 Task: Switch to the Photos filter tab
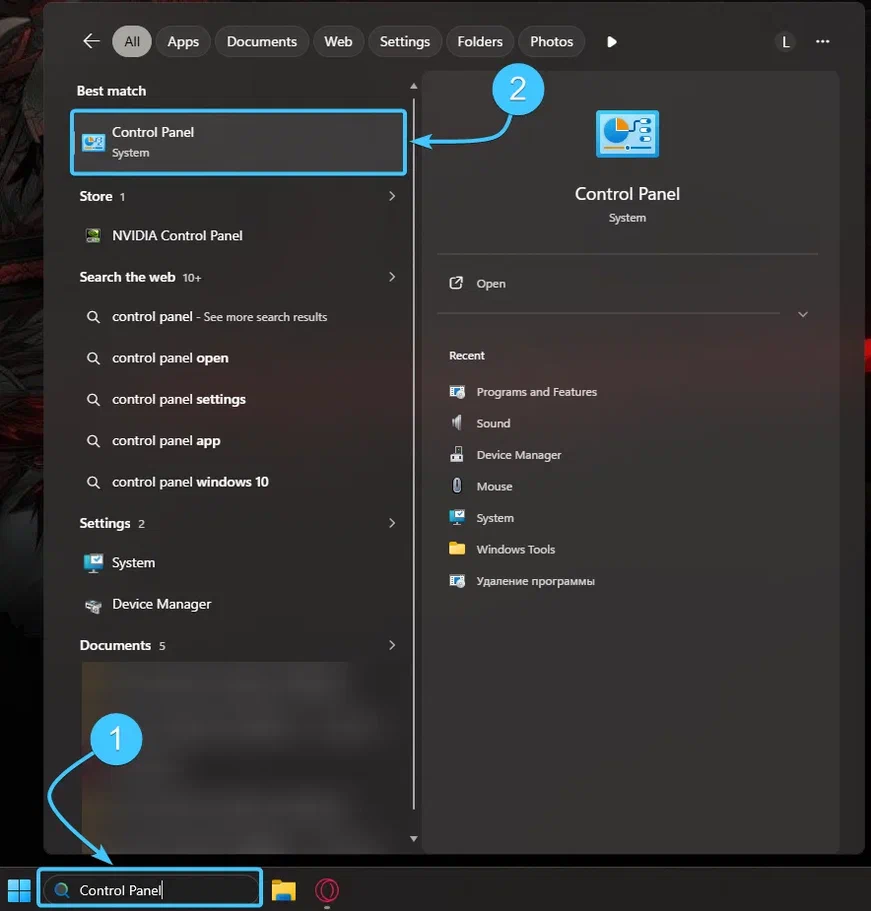(551, 42)
